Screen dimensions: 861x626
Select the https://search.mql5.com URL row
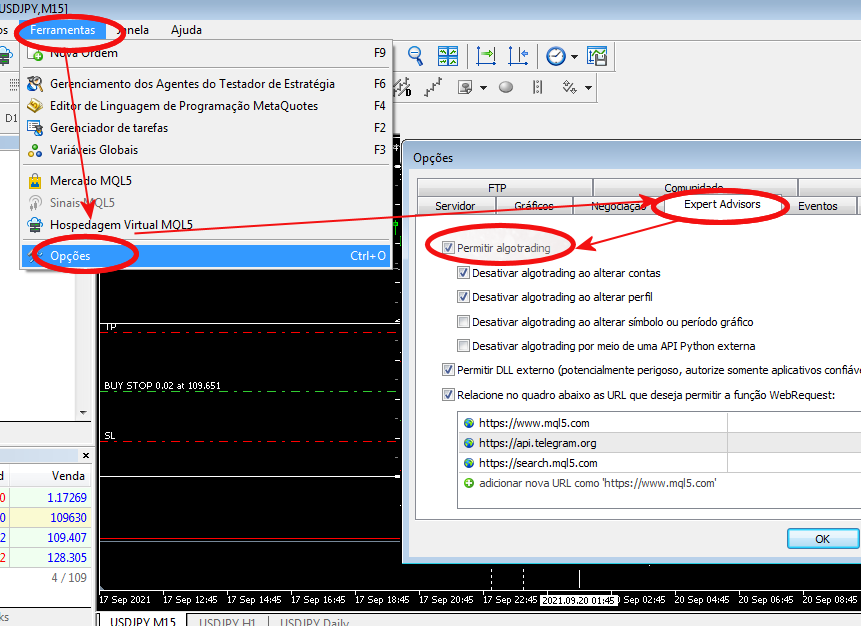click(x=659, y=463)
